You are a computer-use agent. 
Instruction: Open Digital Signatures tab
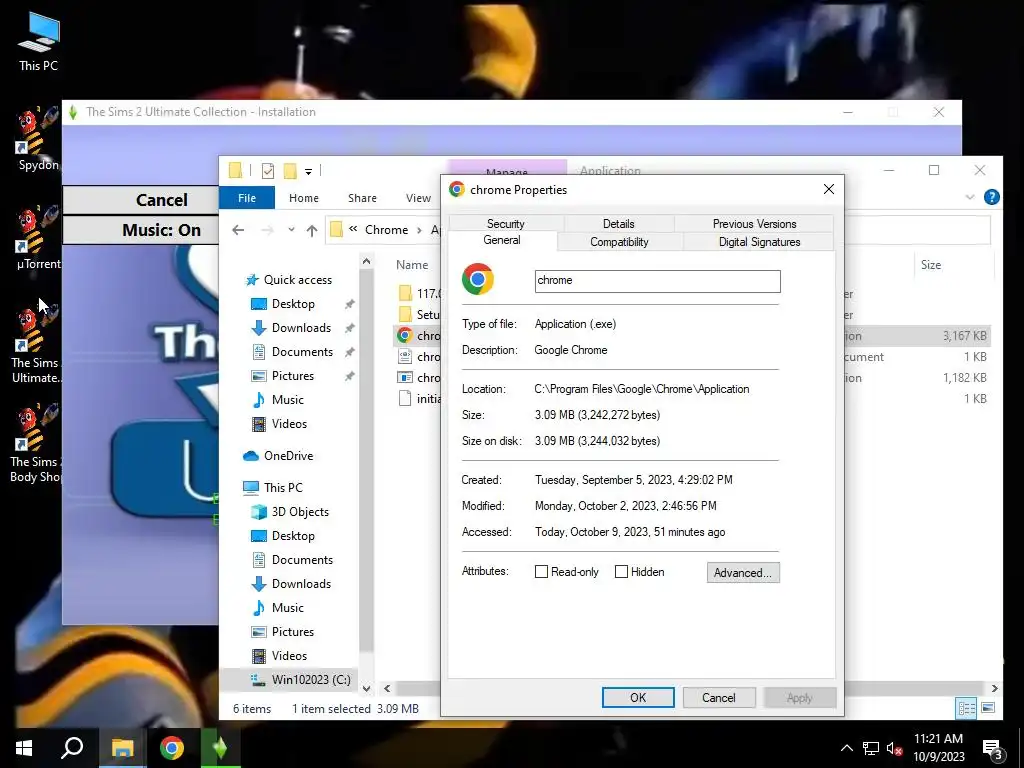pos(759,242)
